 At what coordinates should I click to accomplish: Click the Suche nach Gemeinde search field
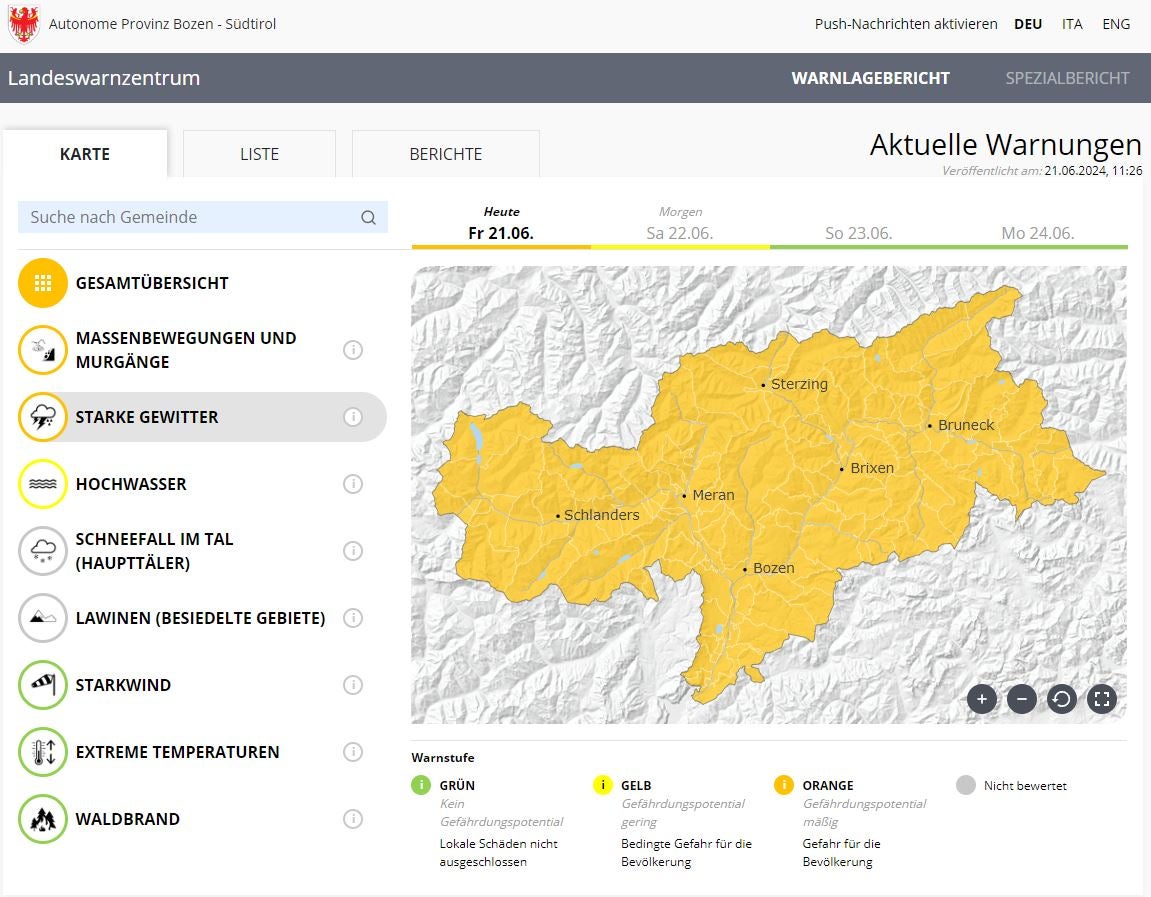coord(190,217)
